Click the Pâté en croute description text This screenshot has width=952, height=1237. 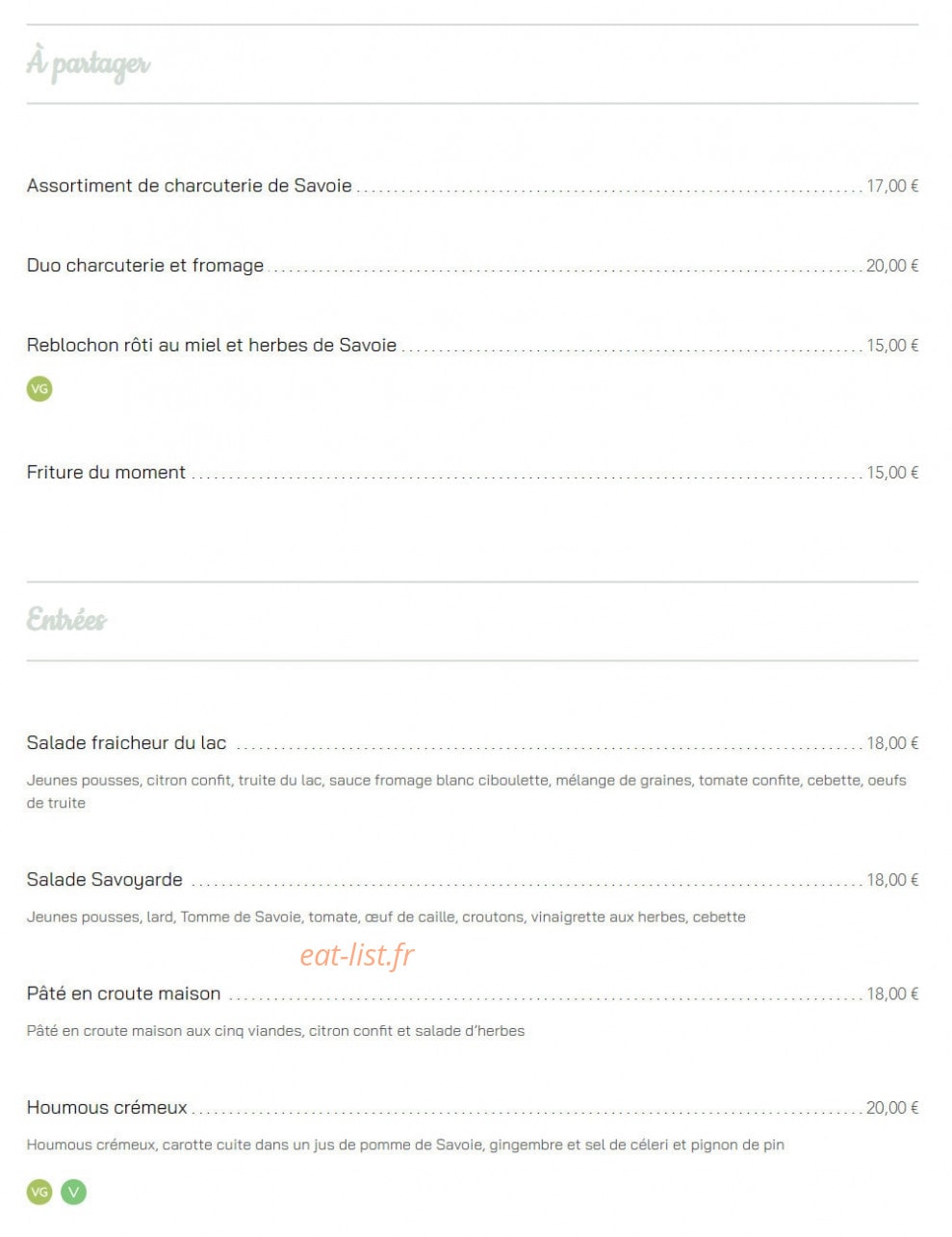275,1031
